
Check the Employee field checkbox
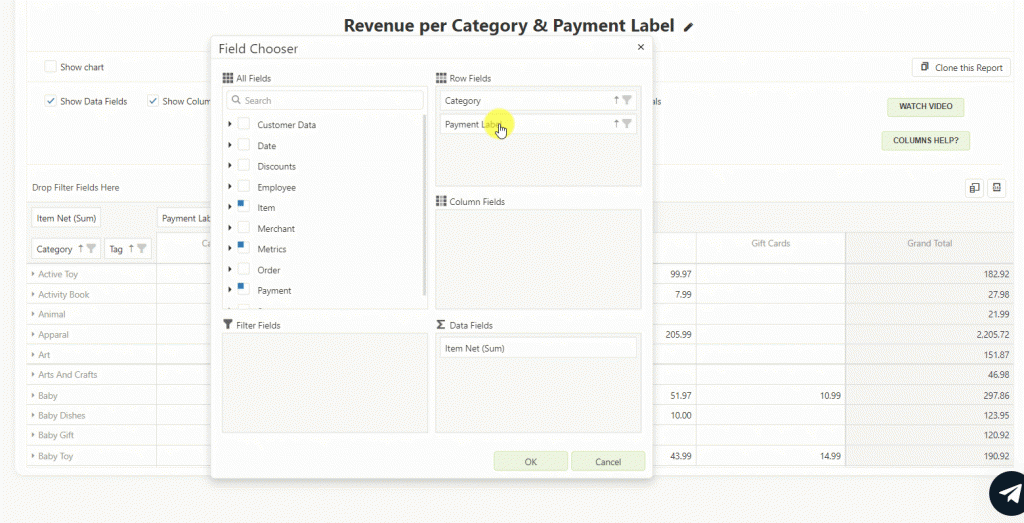(x=244, y=187)
